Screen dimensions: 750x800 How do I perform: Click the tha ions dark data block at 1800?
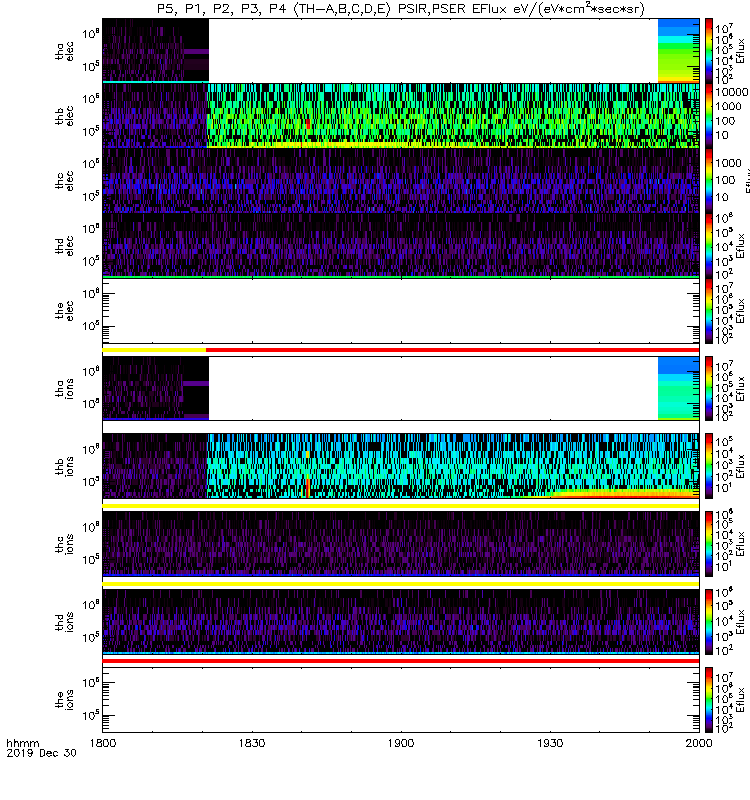(x=156, y=388)
